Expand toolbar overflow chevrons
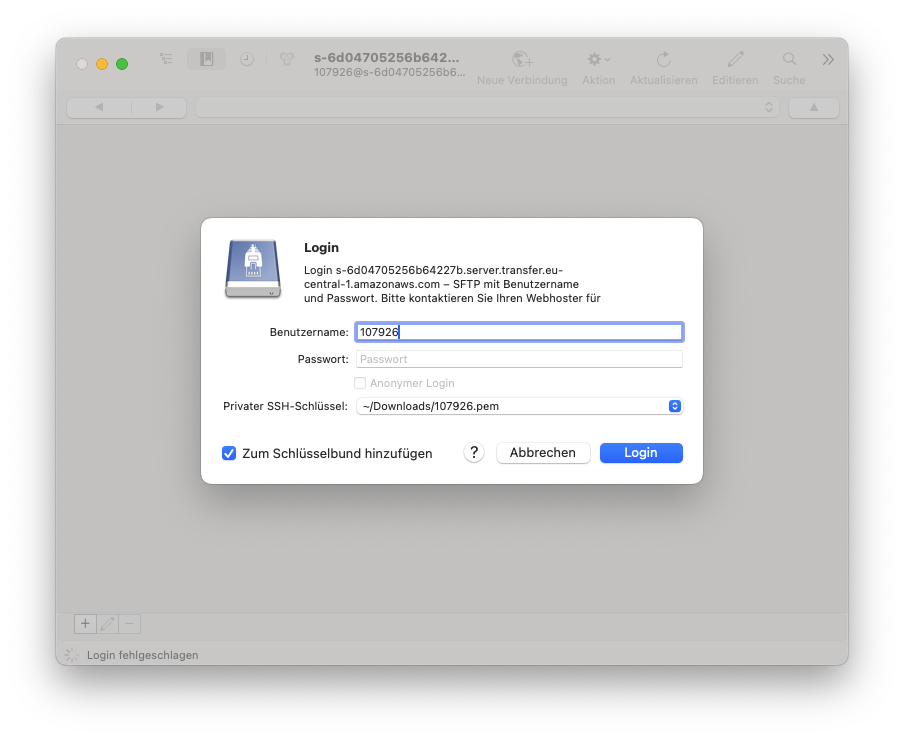904x739 pixels. [828, 60]
